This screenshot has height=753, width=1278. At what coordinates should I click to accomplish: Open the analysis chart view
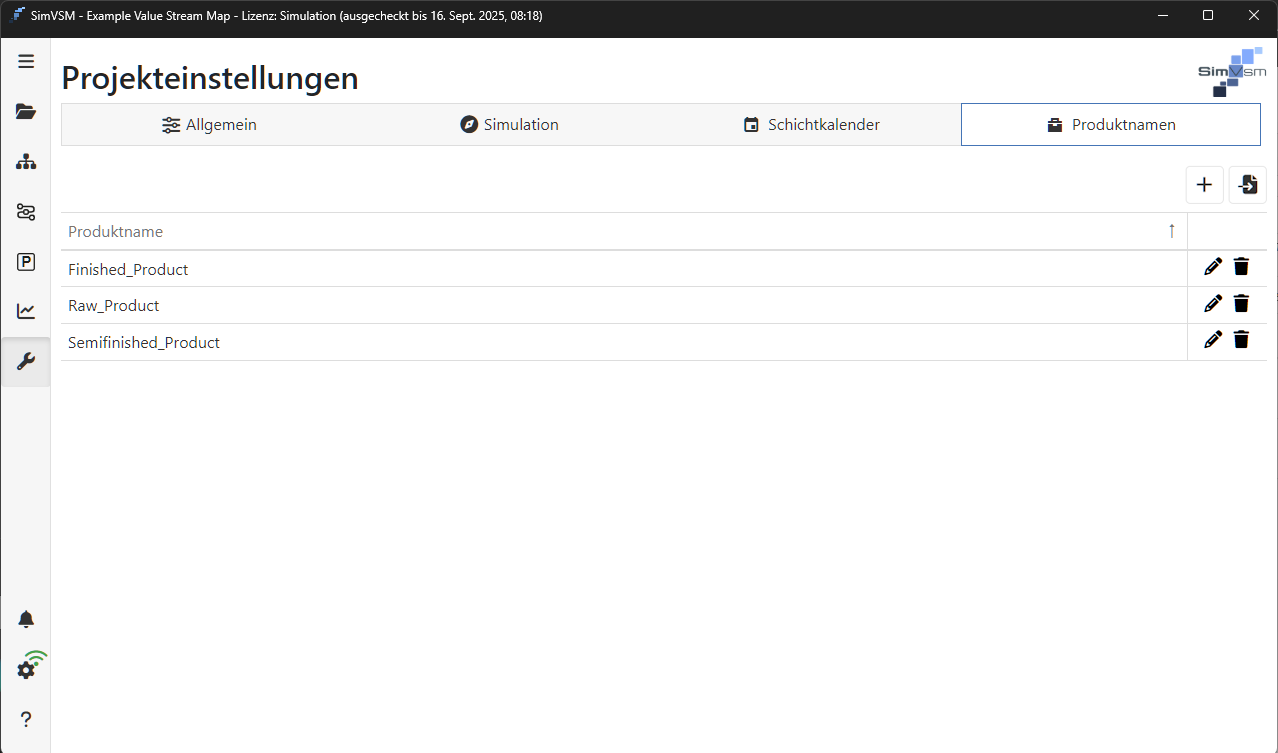[x=26, y=311]
